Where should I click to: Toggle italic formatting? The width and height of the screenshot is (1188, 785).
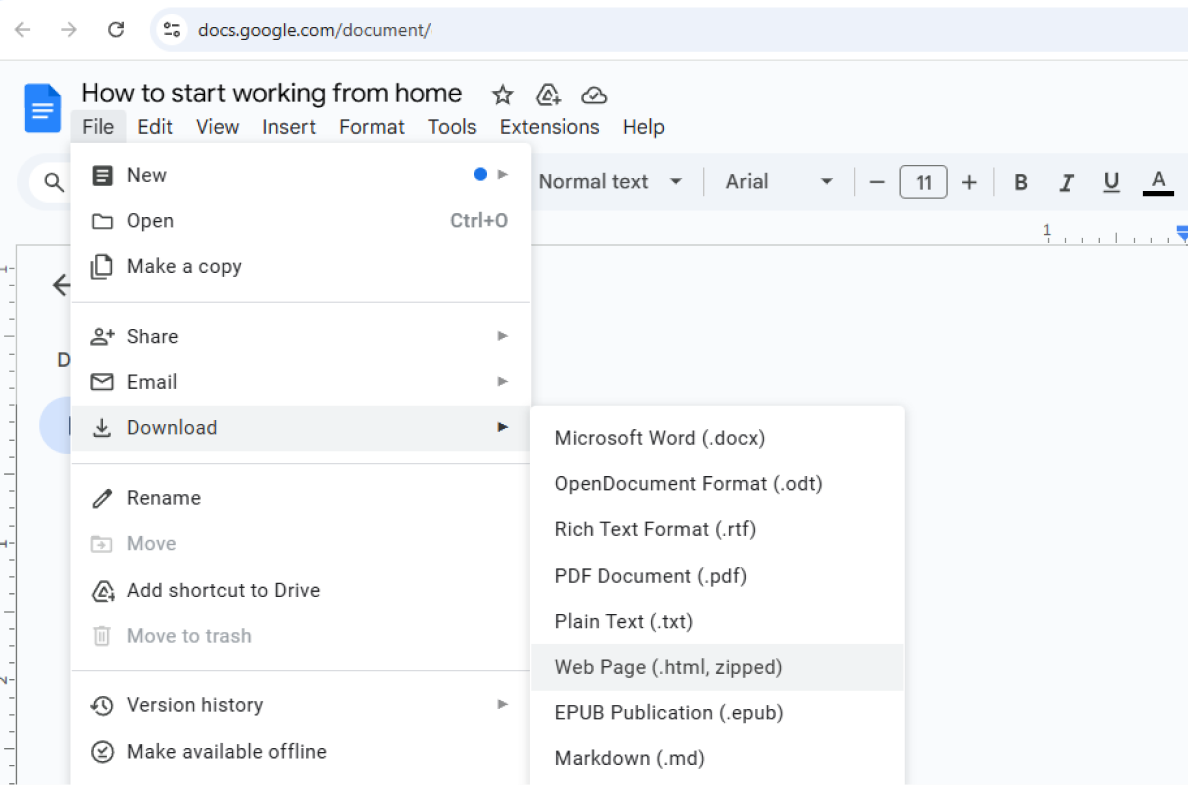tap(1066, 182)
